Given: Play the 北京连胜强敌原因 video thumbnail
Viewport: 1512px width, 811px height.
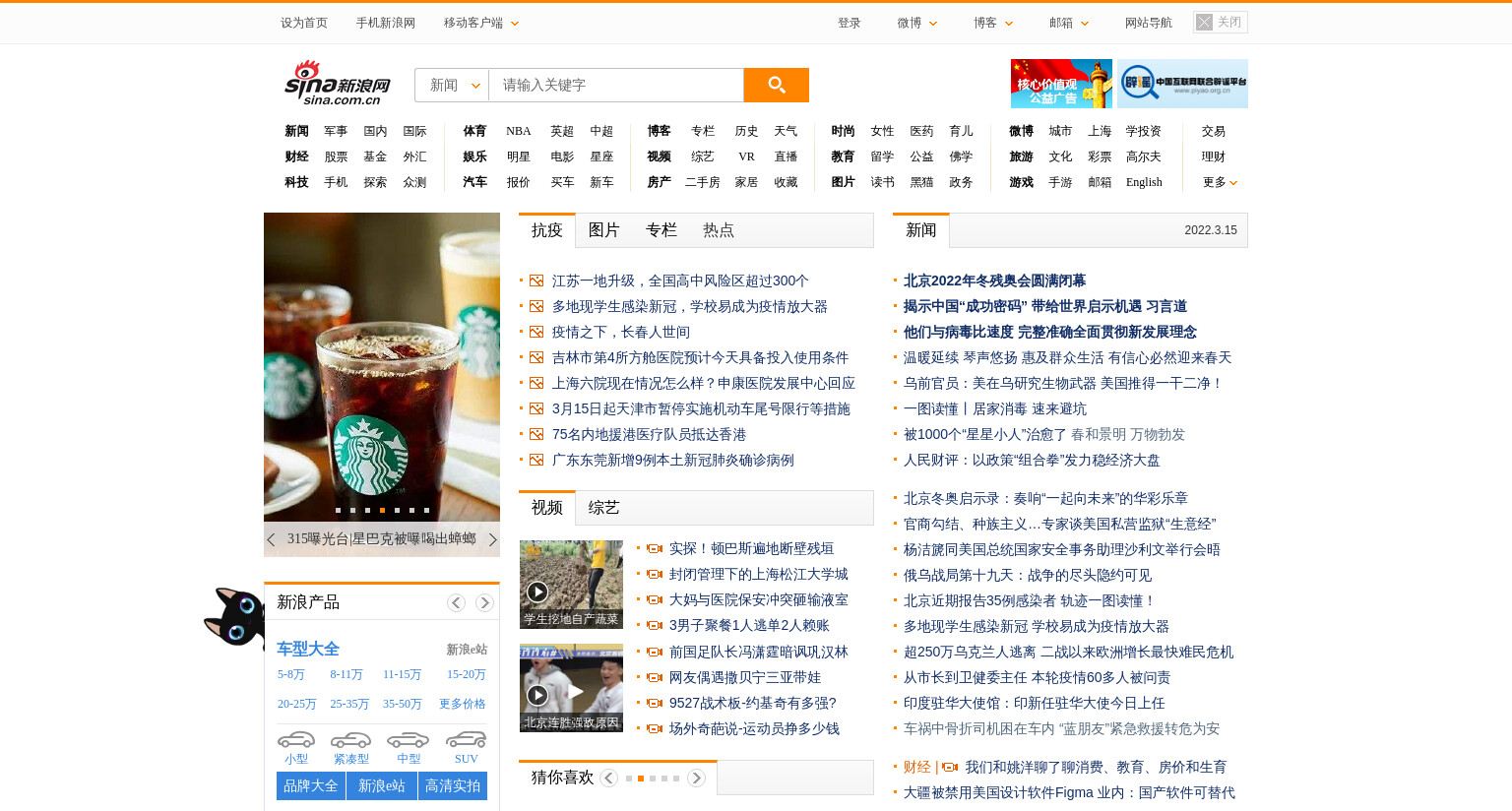Looking at the screenshot, I should (x=571, y=688).
